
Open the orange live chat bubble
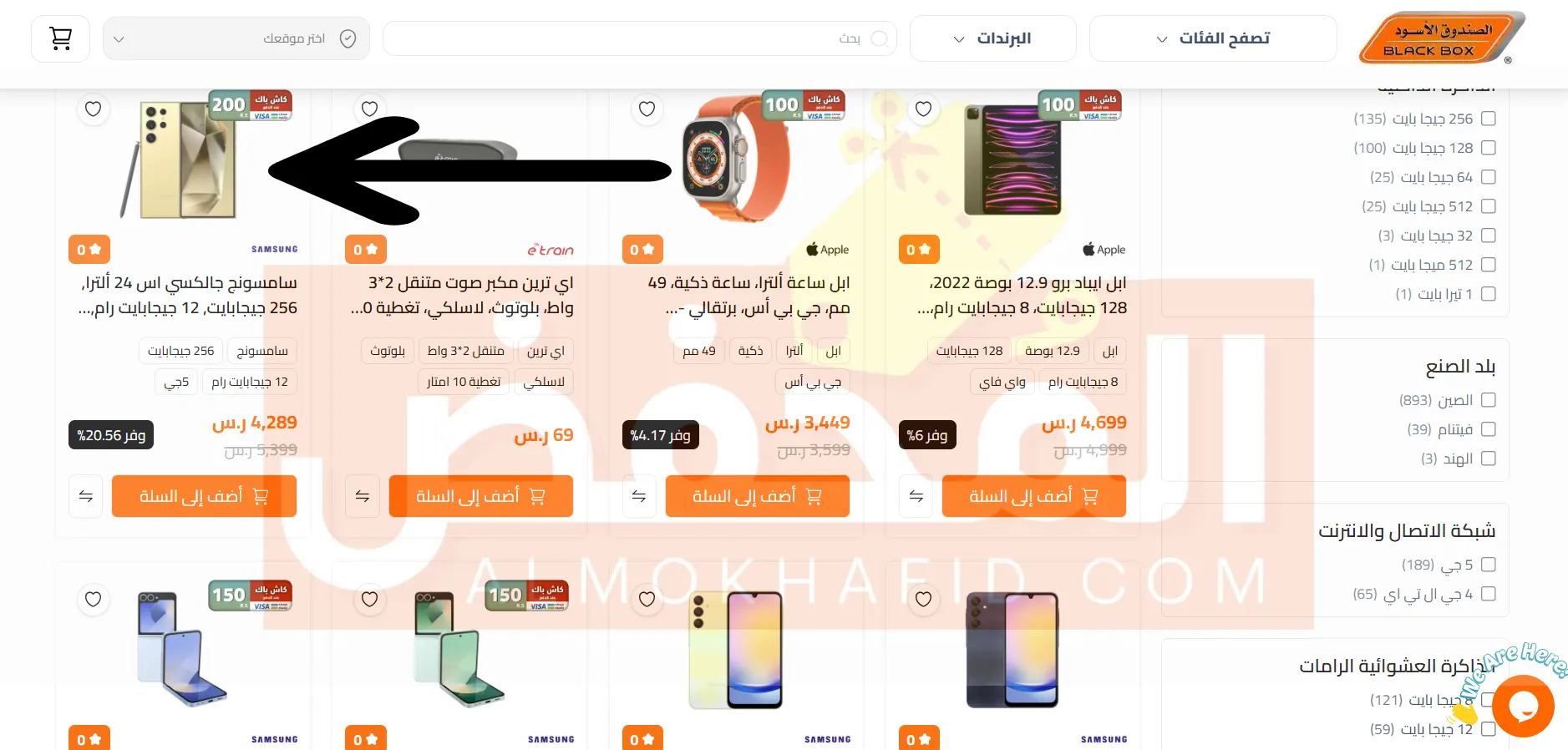pyautogui.click(x=1523, y=706)
